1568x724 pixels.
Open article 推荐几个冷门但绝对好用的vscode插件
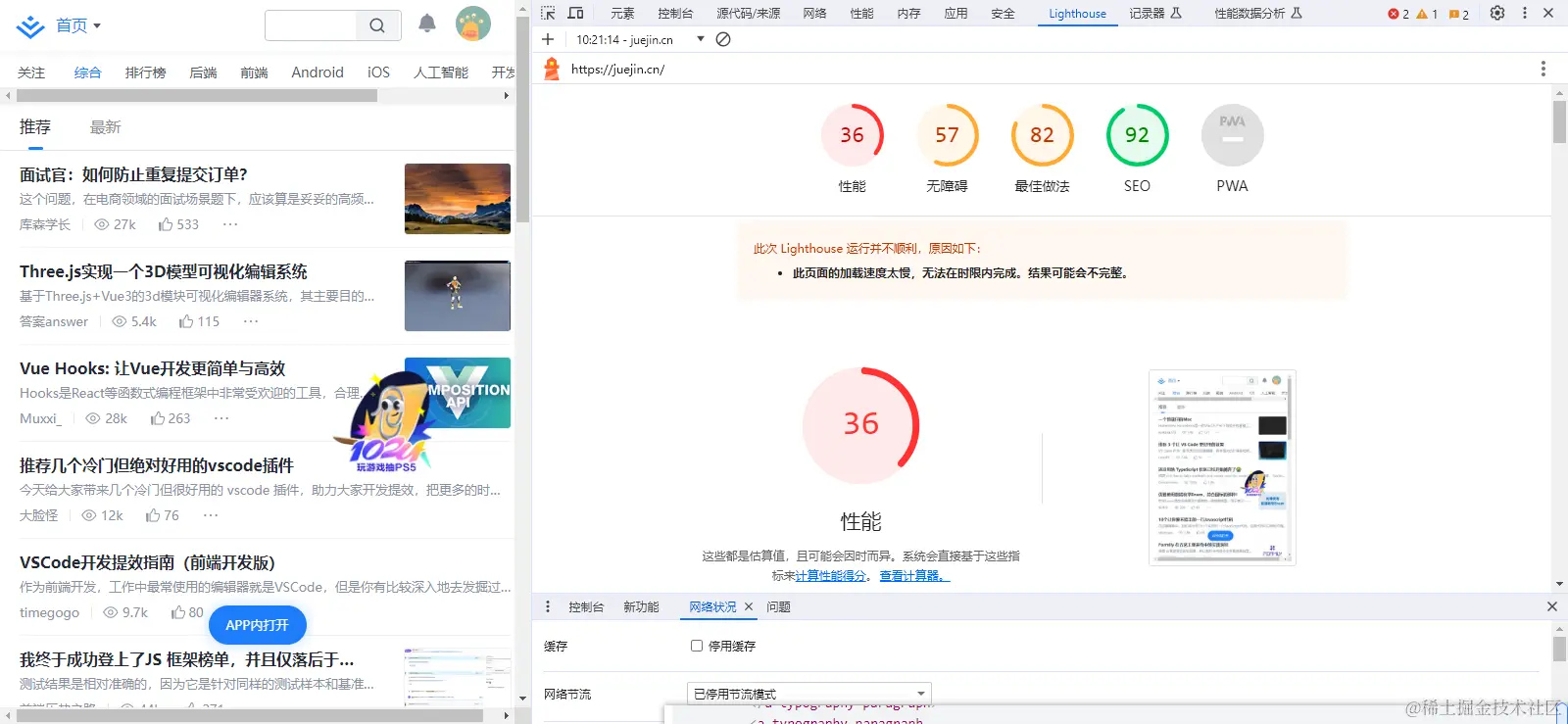point(157,465)
